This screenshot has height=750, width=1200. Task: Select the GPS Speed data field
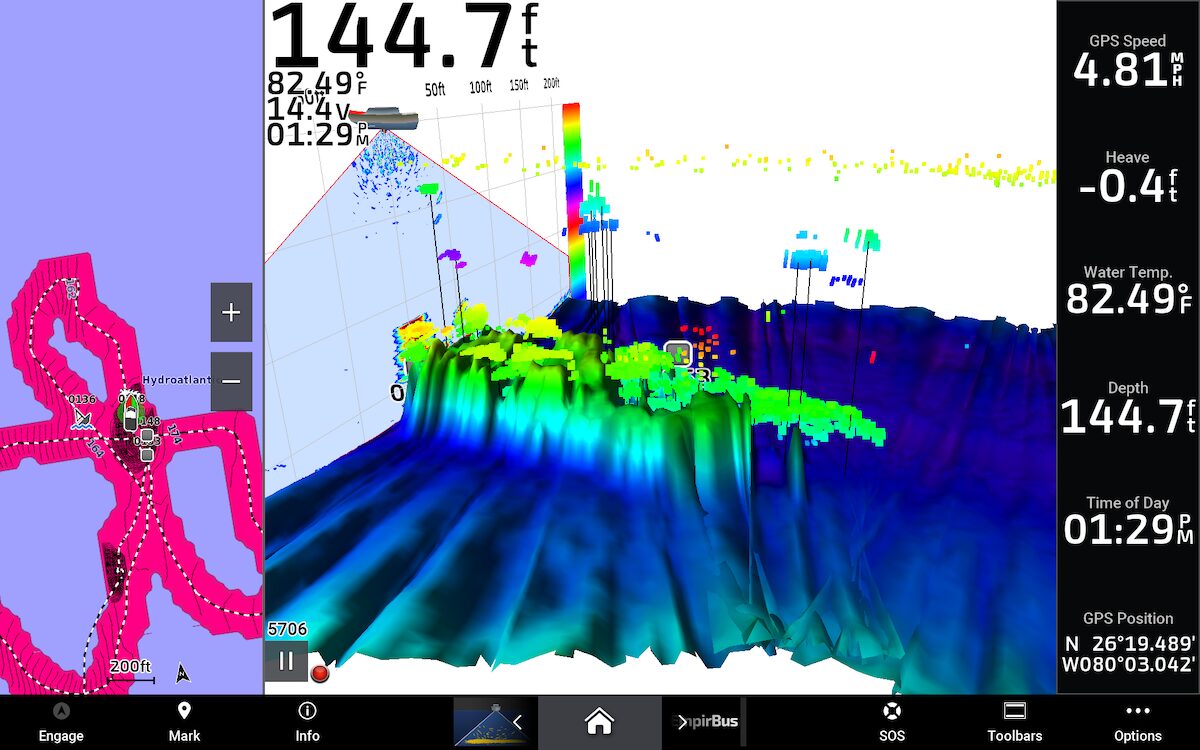tap(1127, 62)
